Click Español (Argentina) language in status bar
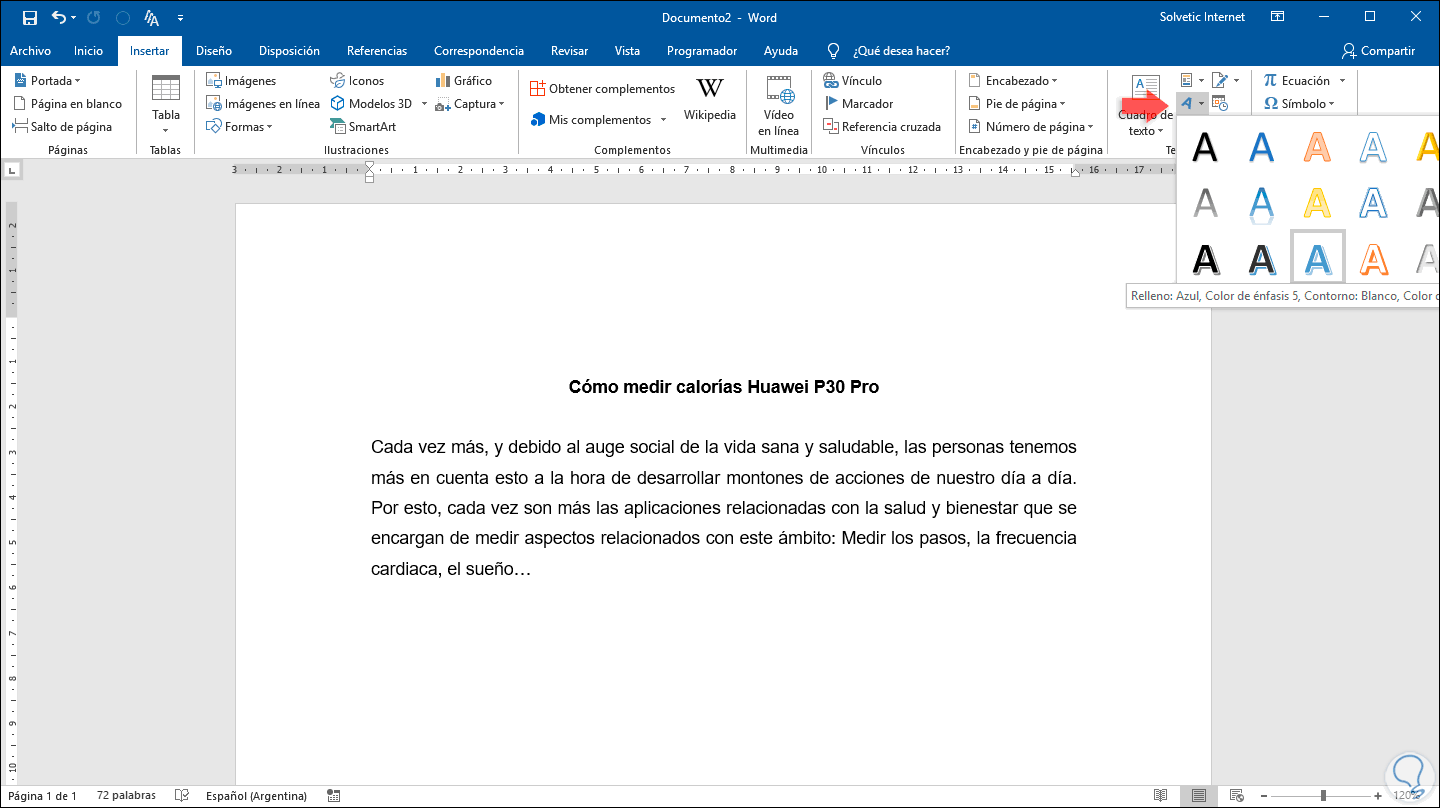 pos(258,796)
